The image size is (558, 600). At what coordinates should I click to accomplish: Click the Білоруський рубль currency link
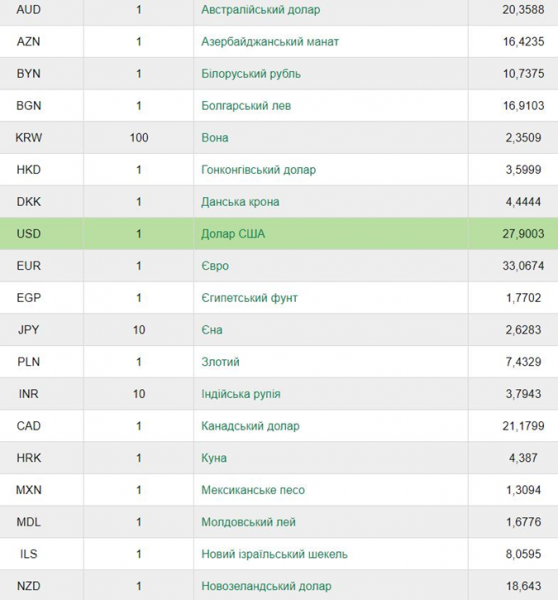coord(251,73)
